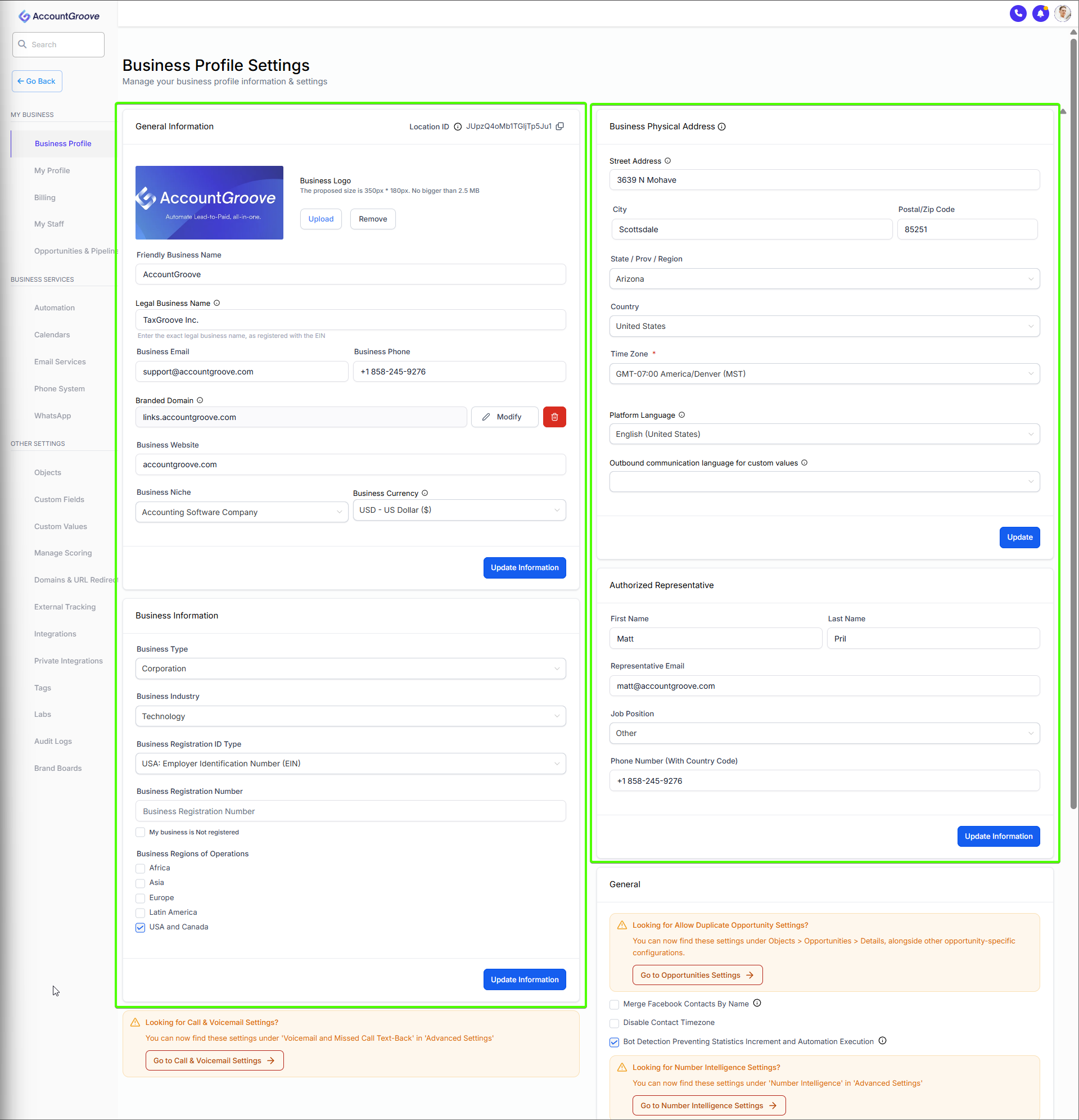Screen dimensions: 1079x1120
Task: Click Update Information in Business Information card
Action: 525,980
